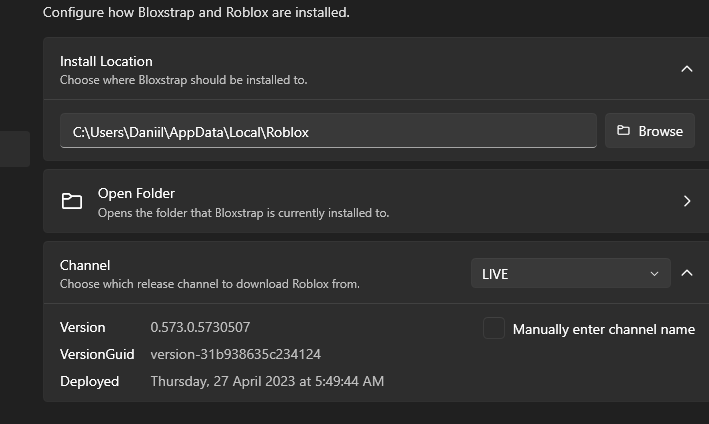Click the VersionGuid label
This screenshot has height=424, width=709.
pos(97,354)
